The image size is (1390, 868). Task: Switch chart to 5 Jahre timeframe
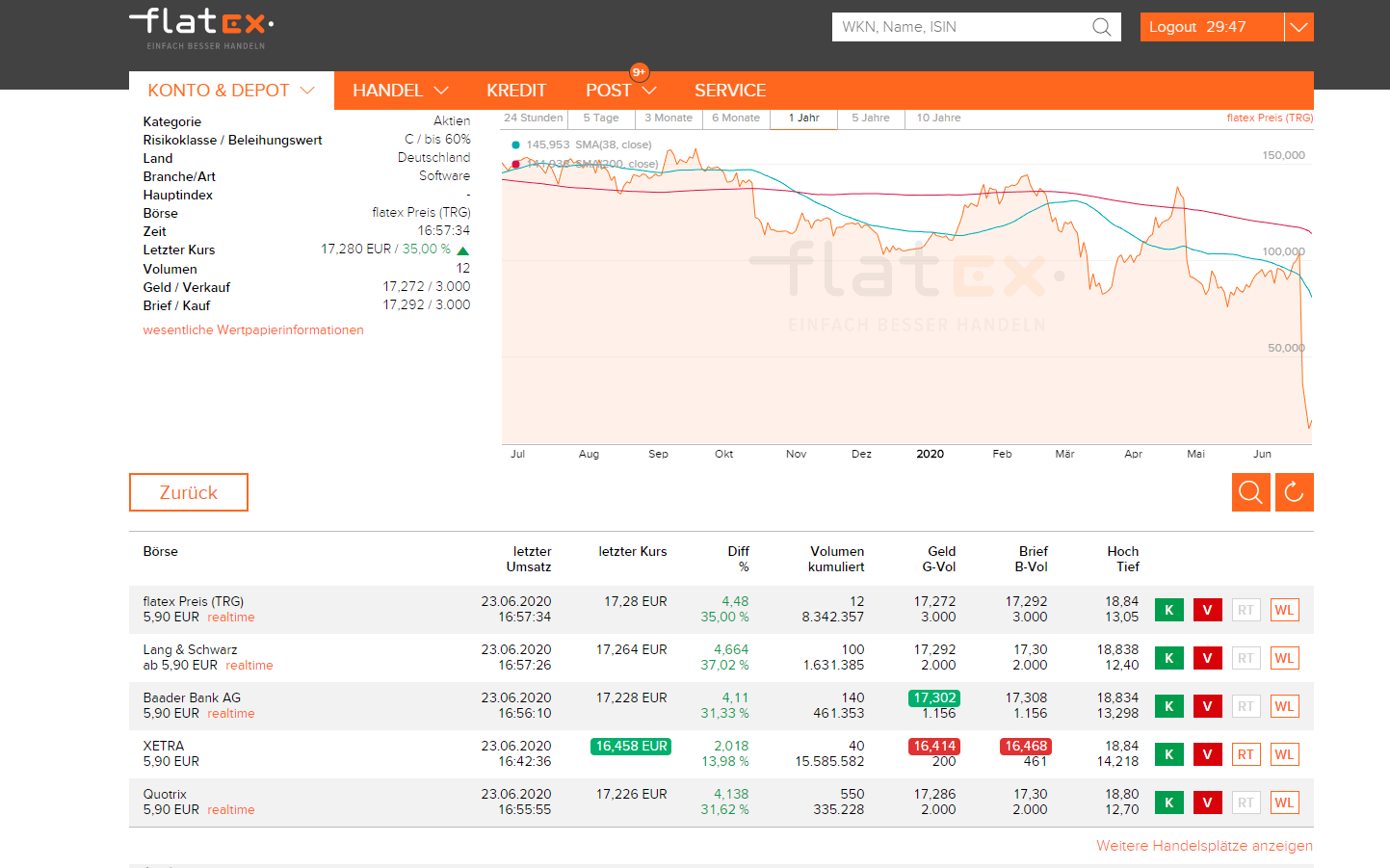point(870,118)
